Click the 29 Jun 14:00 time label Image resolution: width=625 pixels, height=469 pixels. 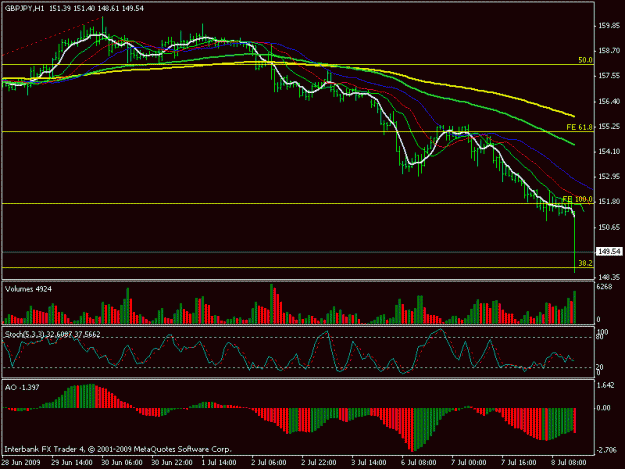pos(72,462)
